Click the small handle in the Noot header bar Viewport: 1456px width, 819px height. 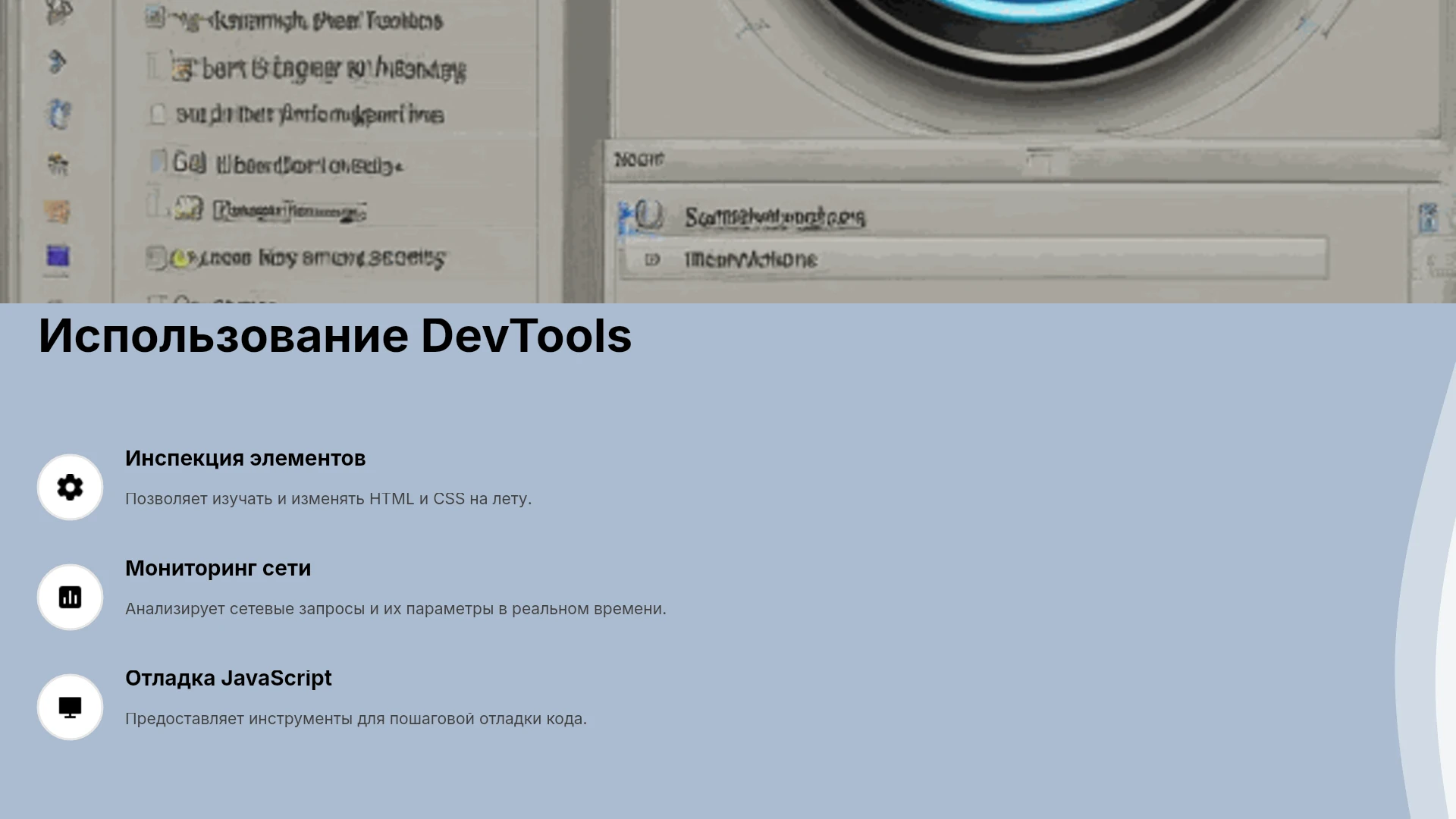[1048, 161]
